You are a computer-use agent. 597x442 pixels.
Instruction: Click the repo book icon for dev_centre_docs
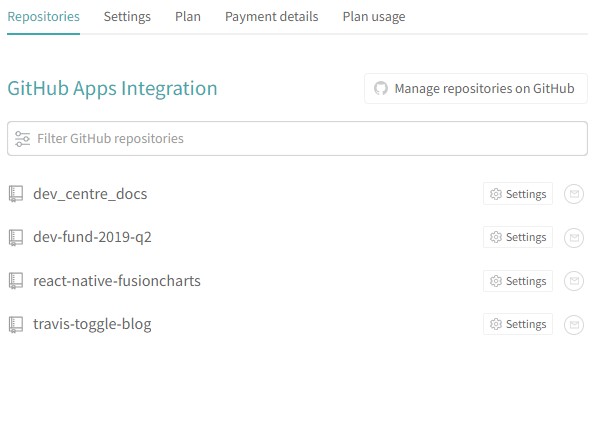[16, 194]
